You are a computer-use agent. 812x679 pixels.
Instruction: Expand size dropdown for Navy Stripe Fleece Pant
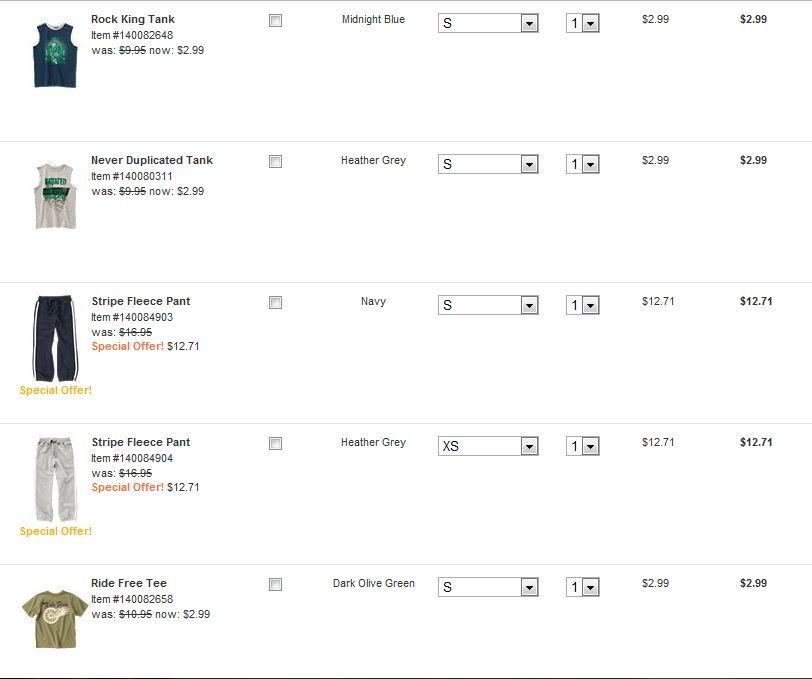[x=488, y=305]
